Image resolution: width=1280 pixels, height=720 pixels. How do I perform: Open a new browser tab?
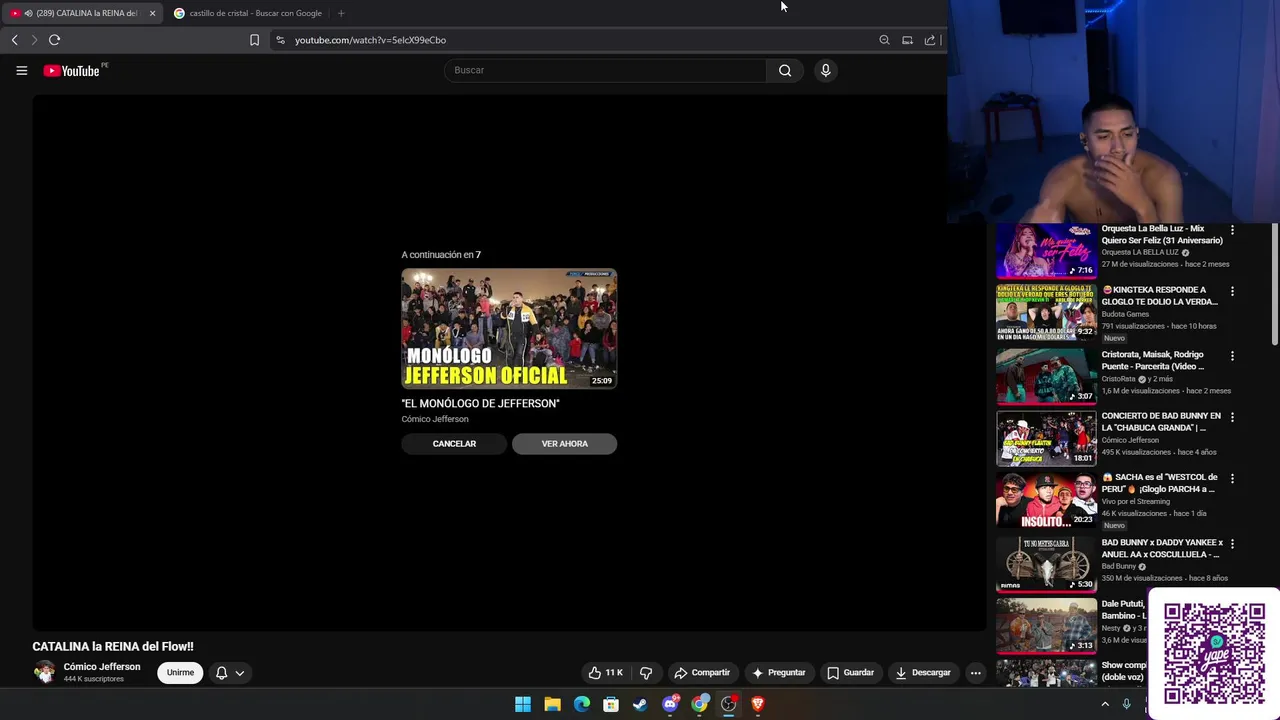341,13
